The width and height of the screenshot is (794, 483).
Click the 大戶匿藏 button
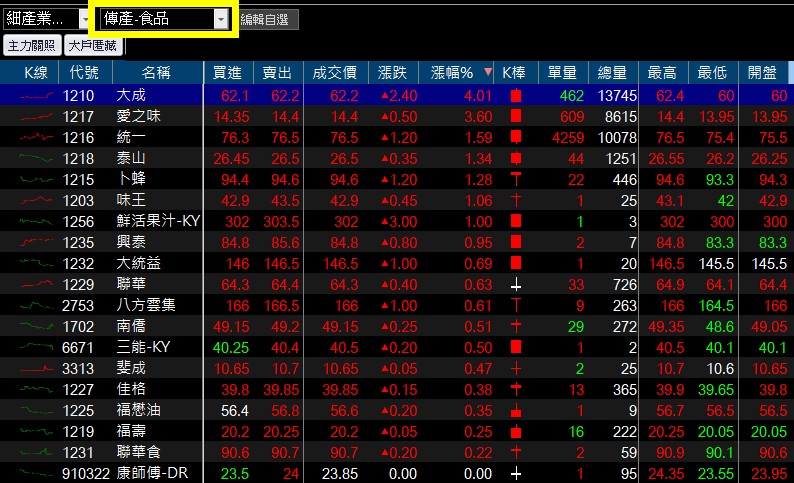click(93, 46)
